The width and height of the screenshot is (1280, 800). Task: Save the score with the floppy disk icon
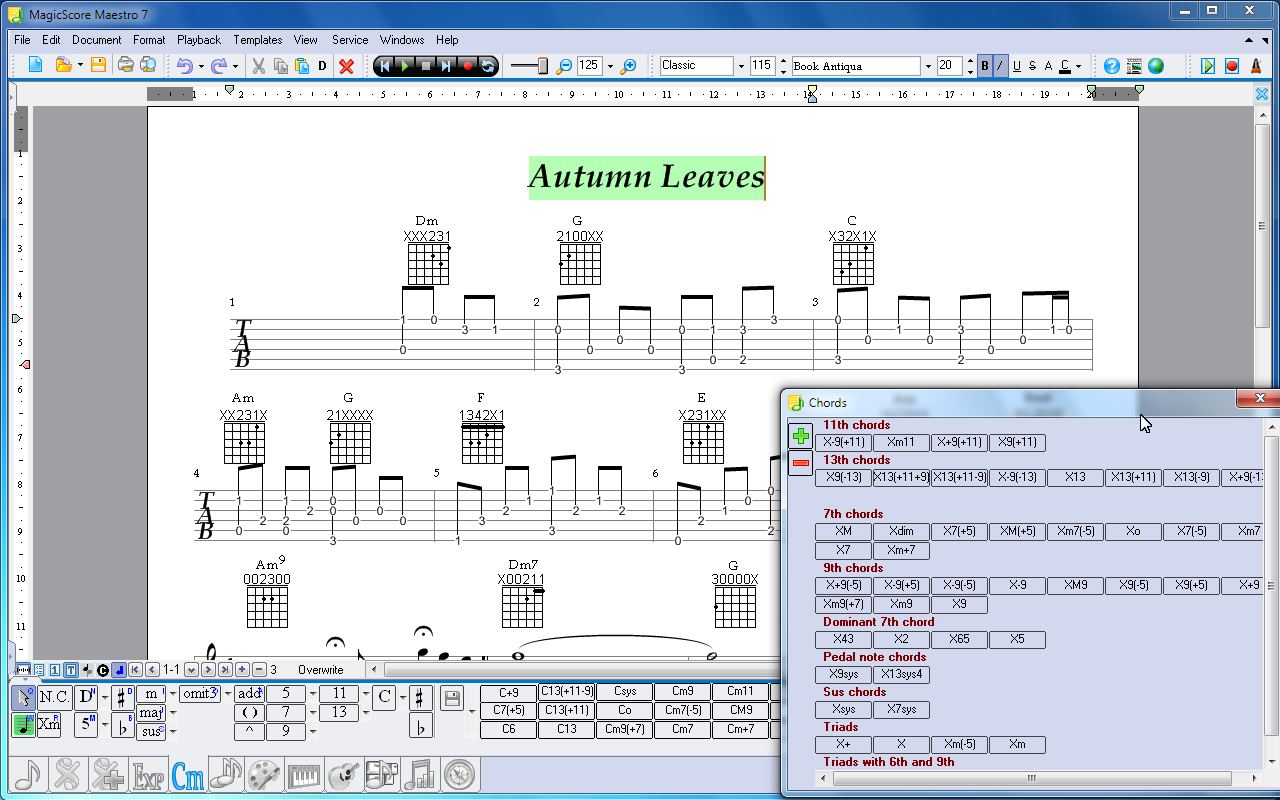pyautogui.click(x=98, y=66)
